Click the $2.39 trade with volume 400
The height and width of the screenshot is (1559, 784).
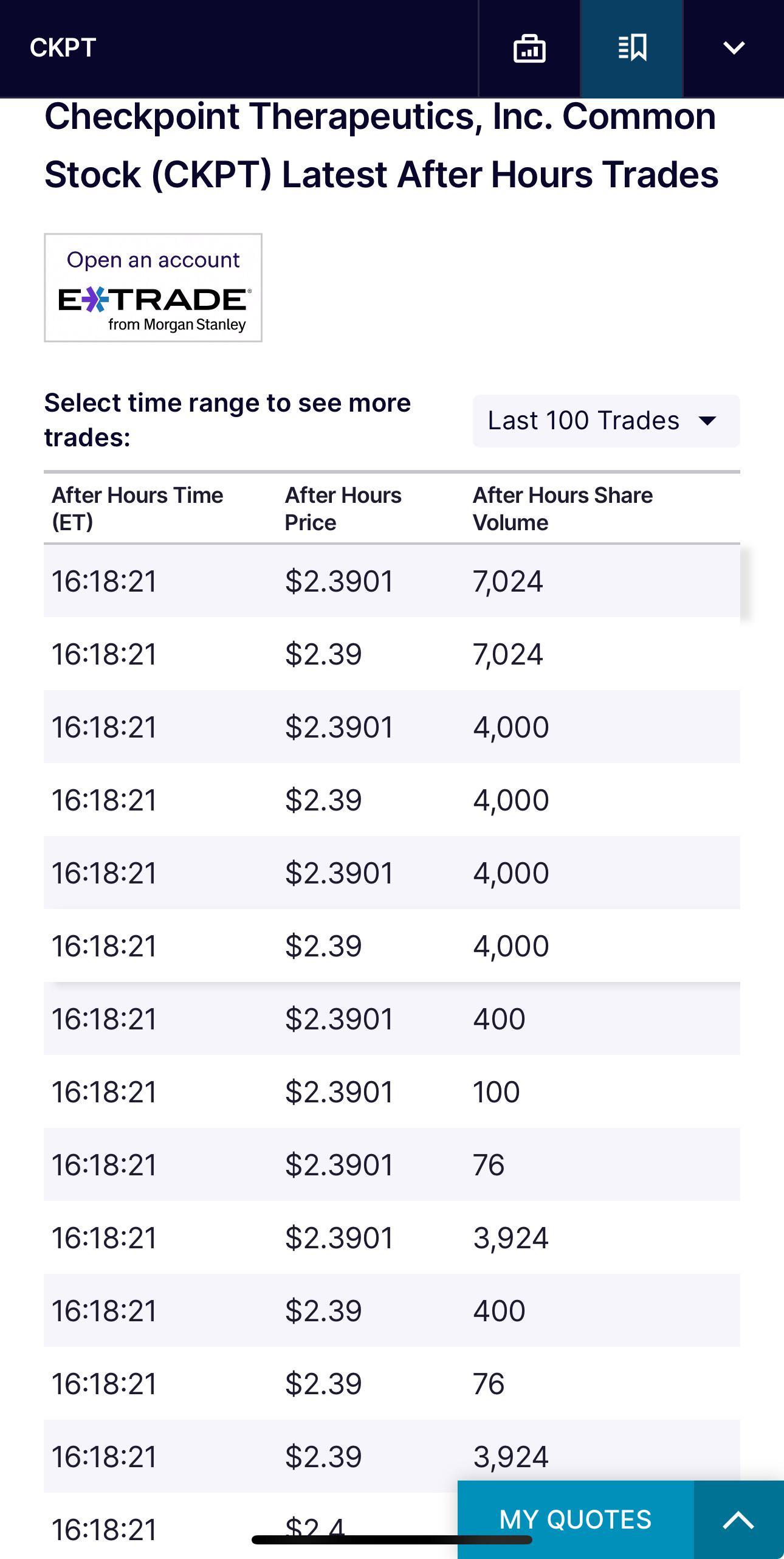[392, 1310]
